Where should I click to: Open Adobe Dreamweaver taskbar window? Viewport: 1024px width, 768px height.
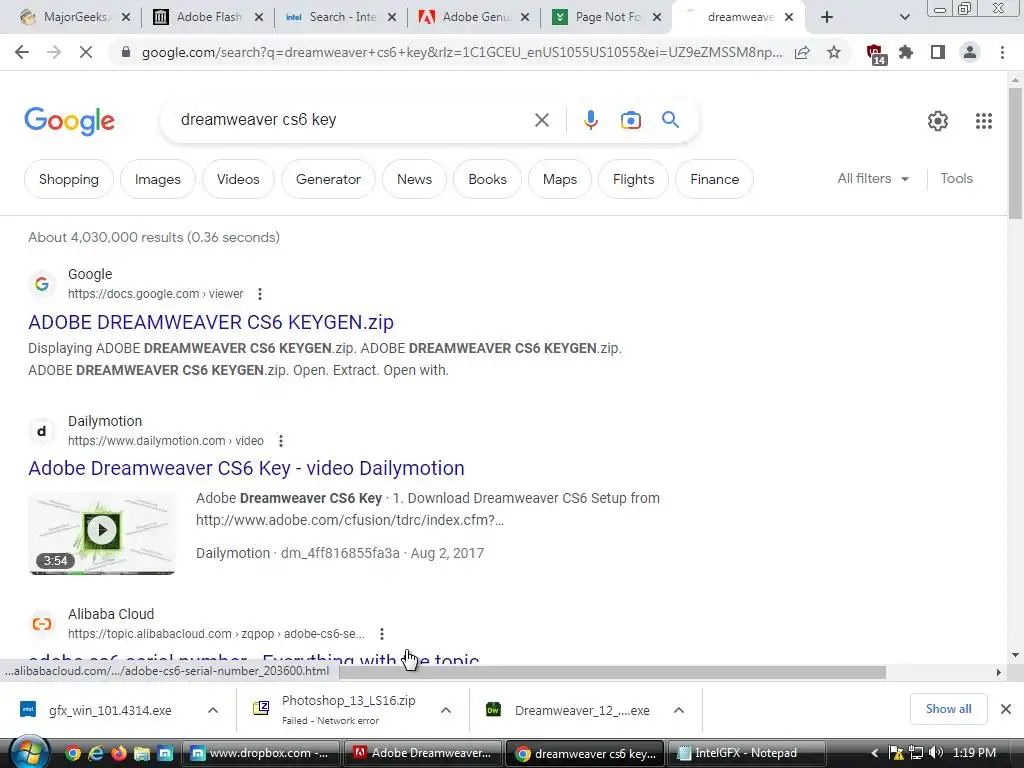(x=423, y=753)
